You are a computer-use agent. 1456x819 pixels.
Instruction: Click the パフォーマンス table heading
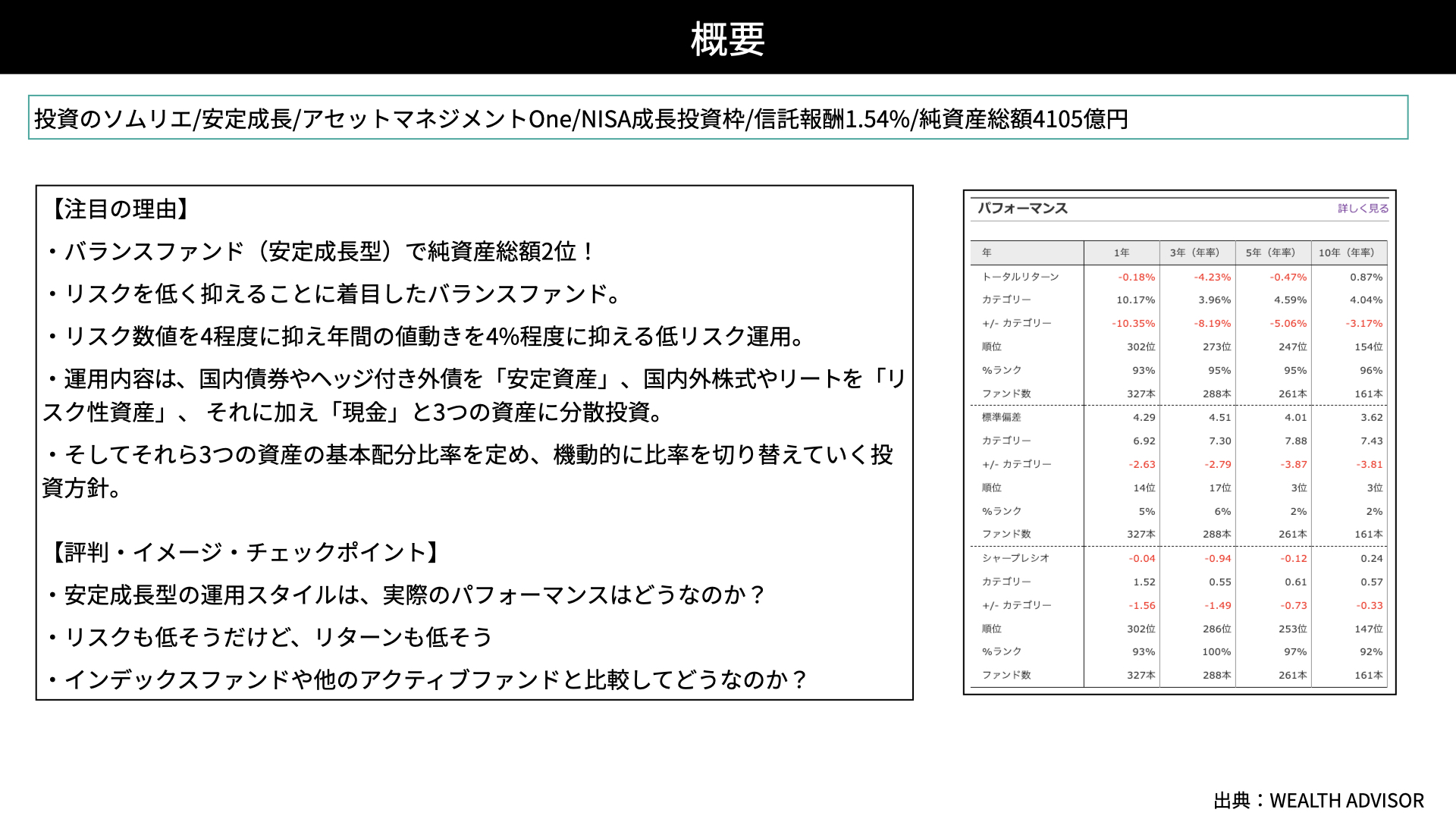coord(1022,209)
